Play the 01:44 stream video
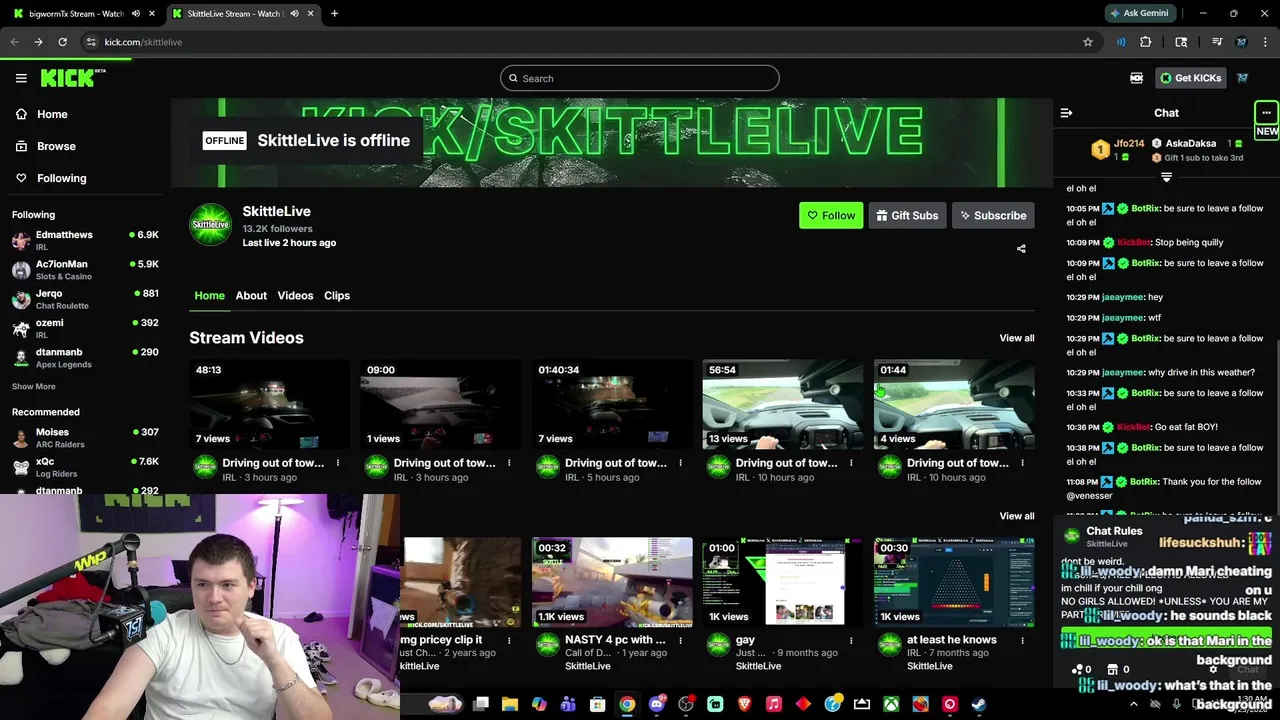 click(x=953, y=404)
